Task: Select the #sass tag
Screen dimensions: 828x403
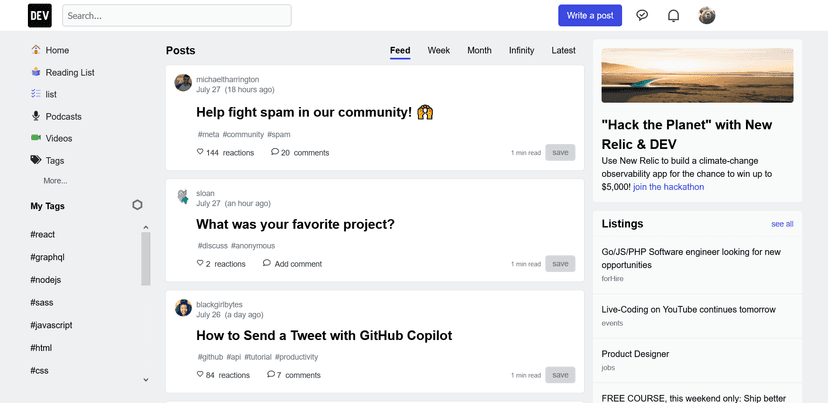Action: (42, 303)
